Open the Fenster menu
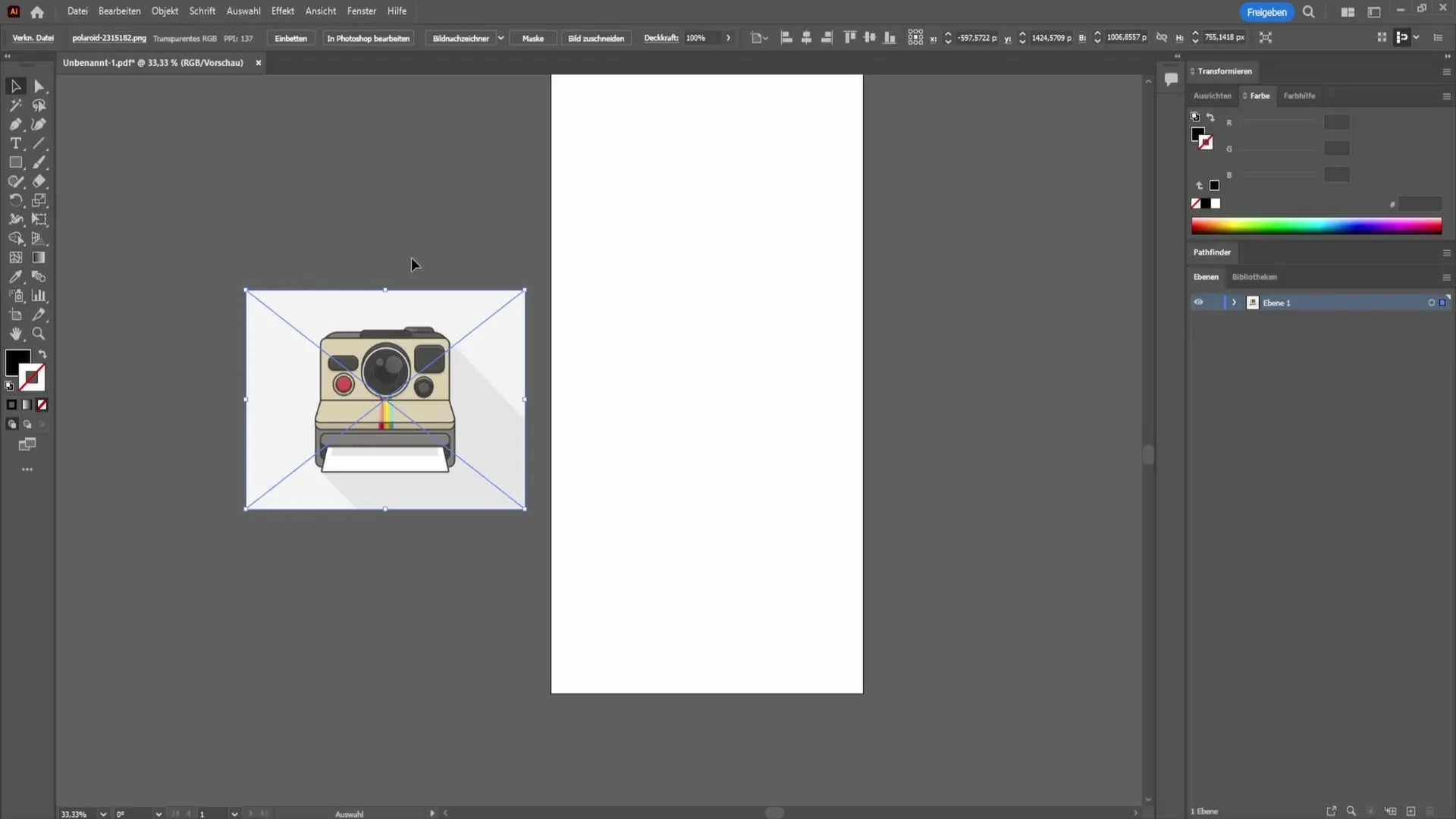Image resolution: width=1456 pixels, height=819 pixels. point(362,11)
